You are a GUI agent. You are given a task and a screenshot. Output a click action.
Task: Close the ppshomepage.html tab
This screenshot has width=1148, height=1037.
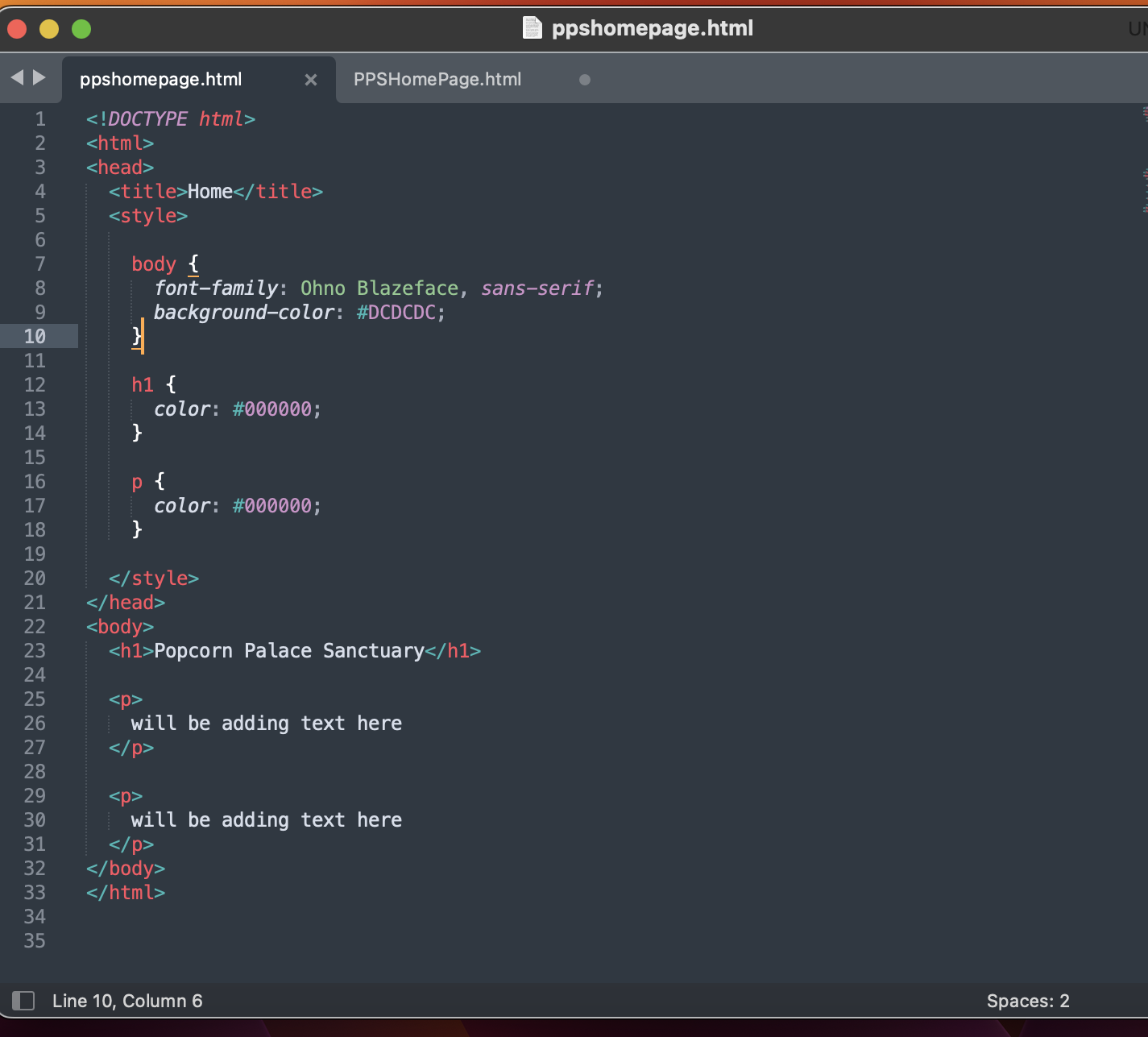pyautogui.click(x=311, y=80)
